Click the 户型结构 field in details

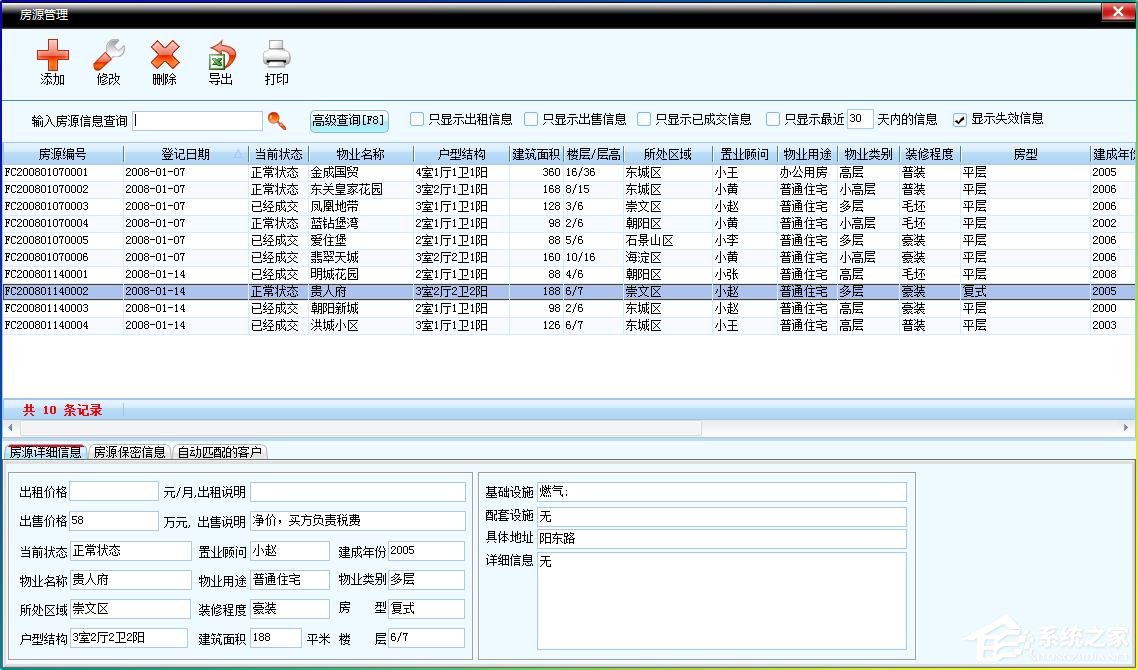129,638
